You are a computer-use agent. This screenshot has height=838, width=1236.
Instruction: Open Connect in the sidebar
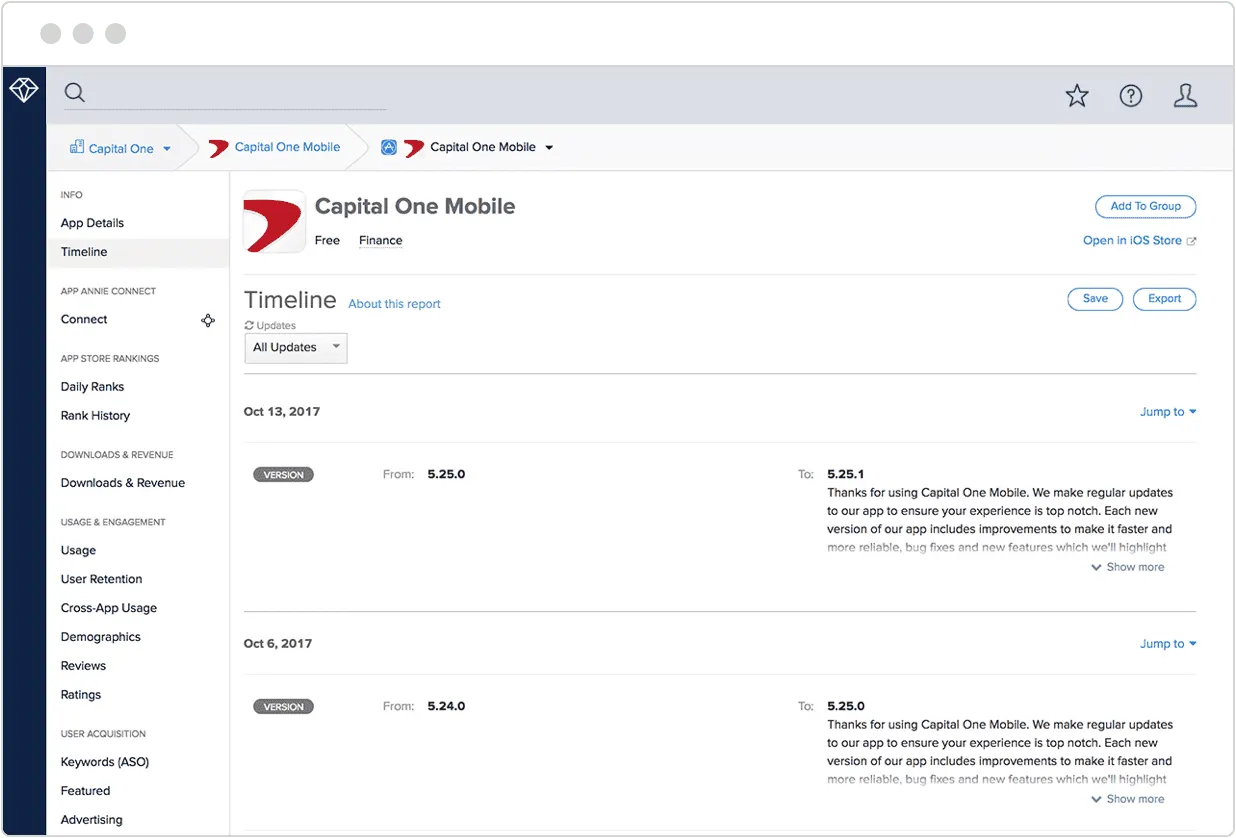(84, 319)
